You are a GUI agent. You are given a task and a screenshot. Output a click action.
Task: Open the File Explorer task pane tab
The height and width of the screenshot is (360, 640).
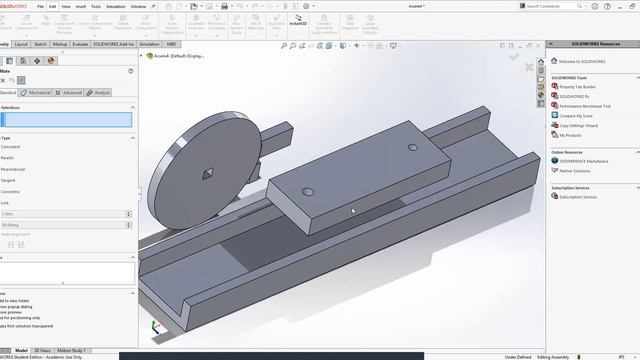(541, 79)
